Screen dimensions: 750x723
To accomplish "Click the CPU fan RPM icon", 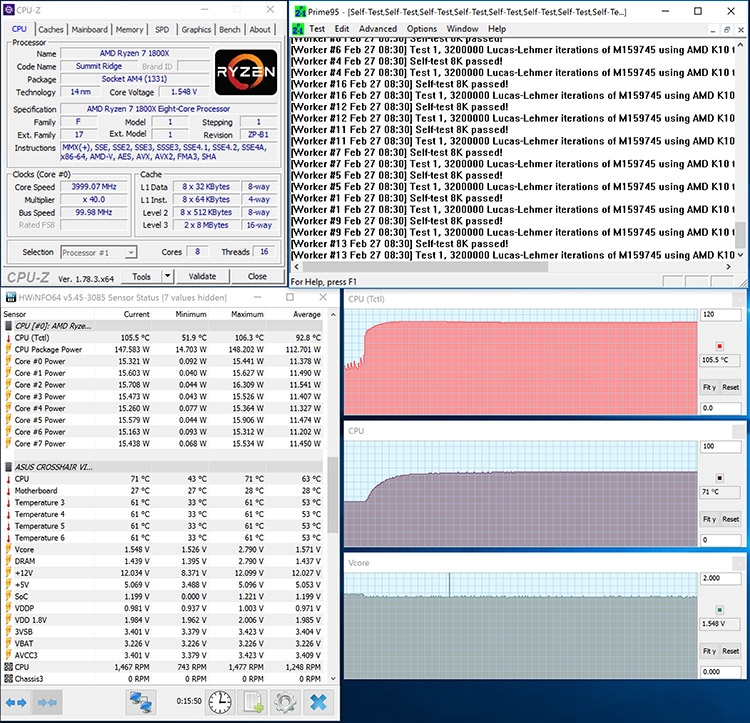I will [8, 667].
